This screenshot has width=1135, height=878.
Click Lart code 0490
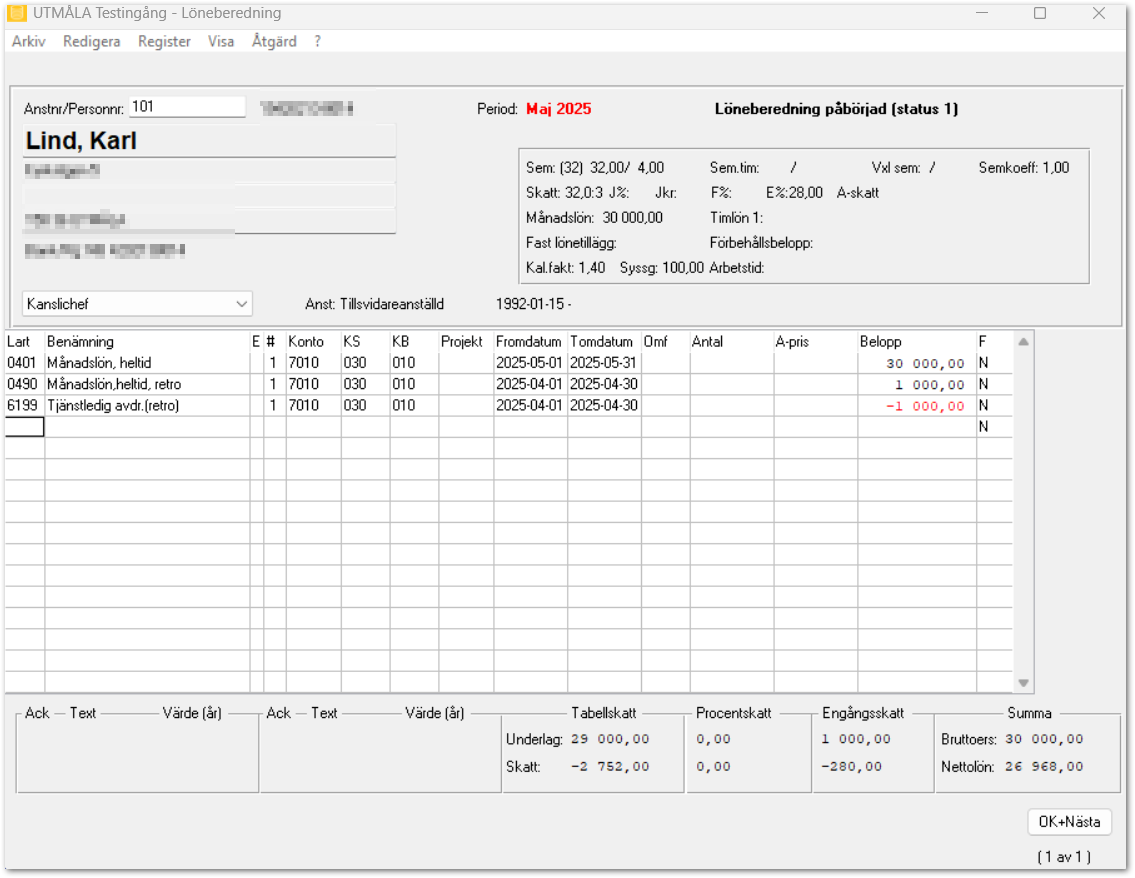coord(22,384)
